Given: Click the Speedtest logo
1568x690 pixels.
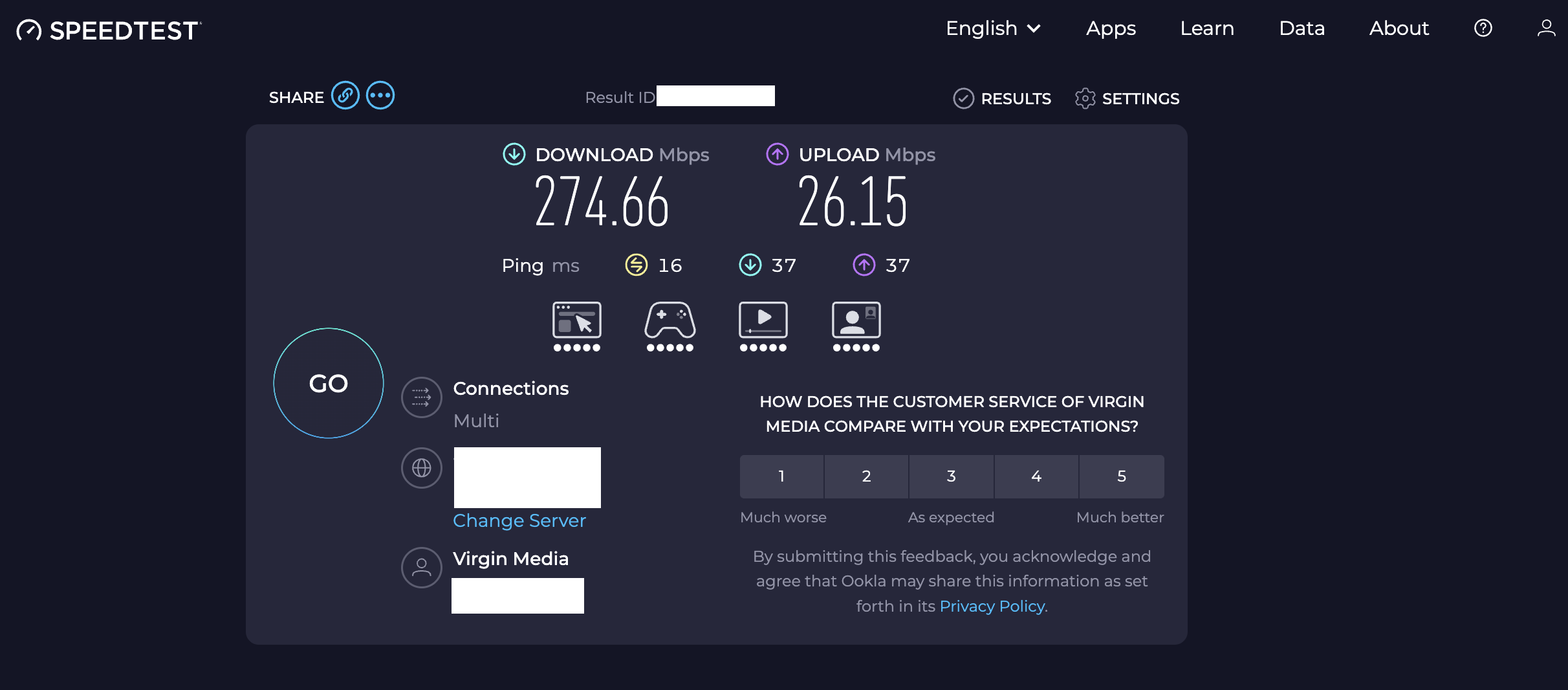Looking at the screenshot, I should (x=109, y=30).
